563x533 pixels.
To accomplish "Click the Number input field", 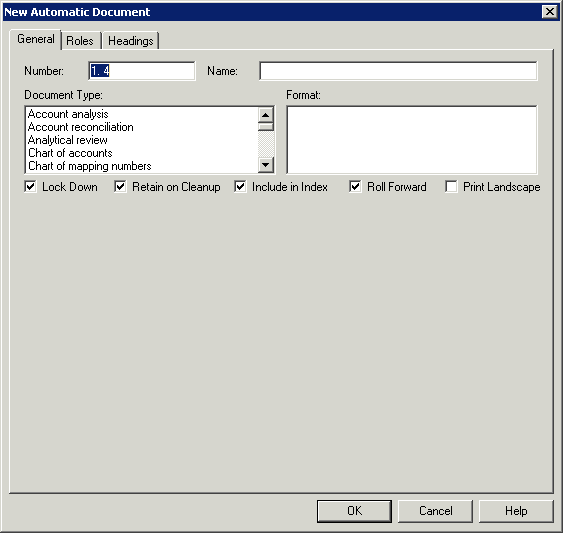I will coord(142,71).
